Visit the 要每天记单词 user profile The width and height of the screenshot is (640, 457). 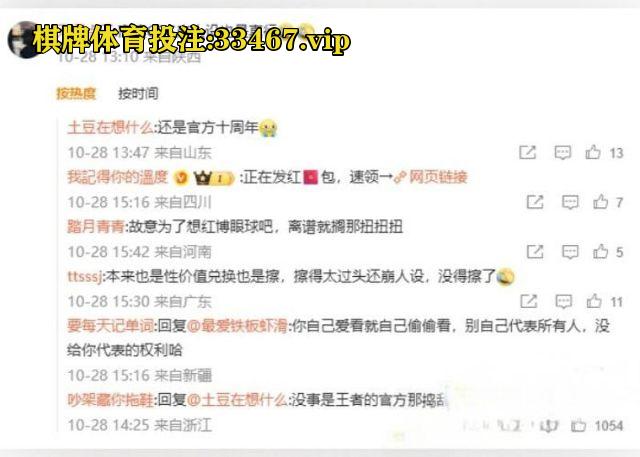pos(111,326)
